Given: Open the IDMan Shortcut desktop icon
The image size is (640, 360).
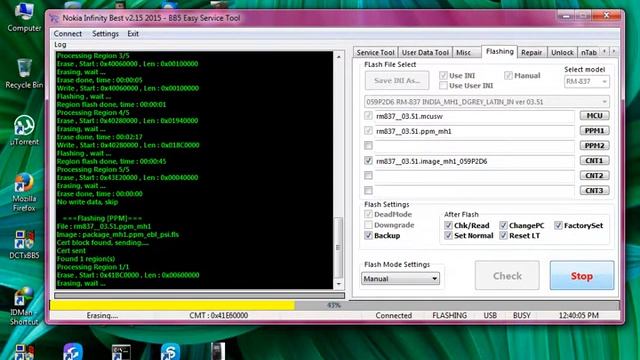Looking at the screenshot, I should 24,305.
